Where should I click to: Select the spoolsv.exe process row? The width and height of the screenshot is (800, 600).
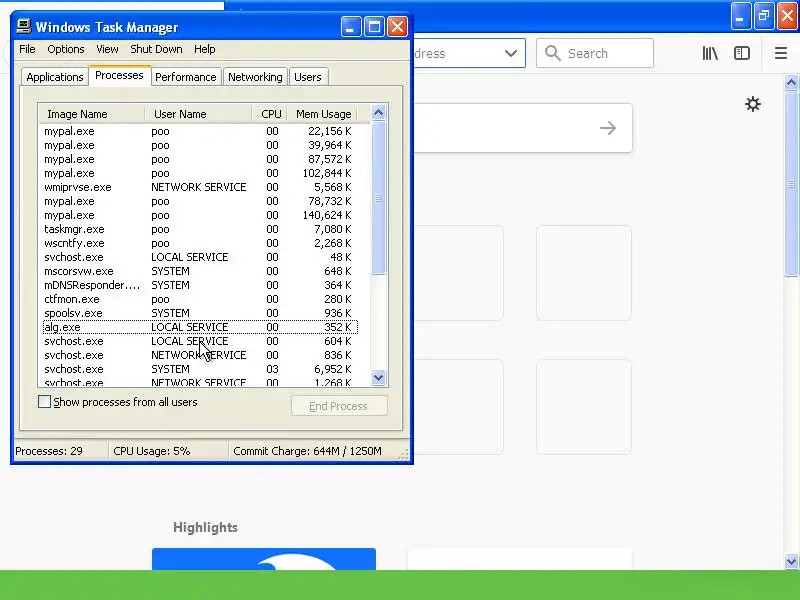point(201,313)
